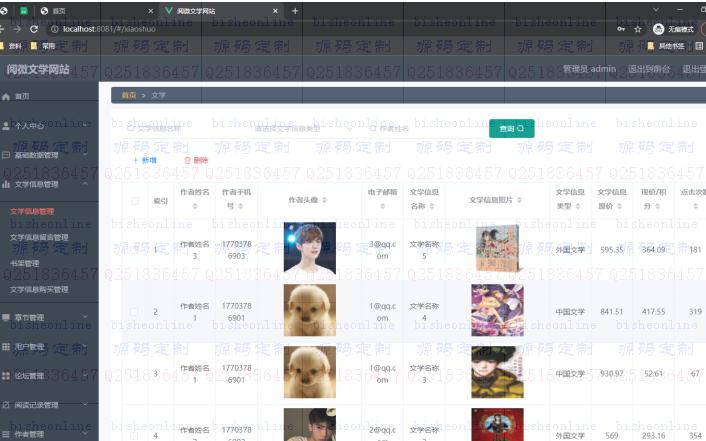
Task: Expand the 章节管理 menu chevron
Action: click(85, 317)
